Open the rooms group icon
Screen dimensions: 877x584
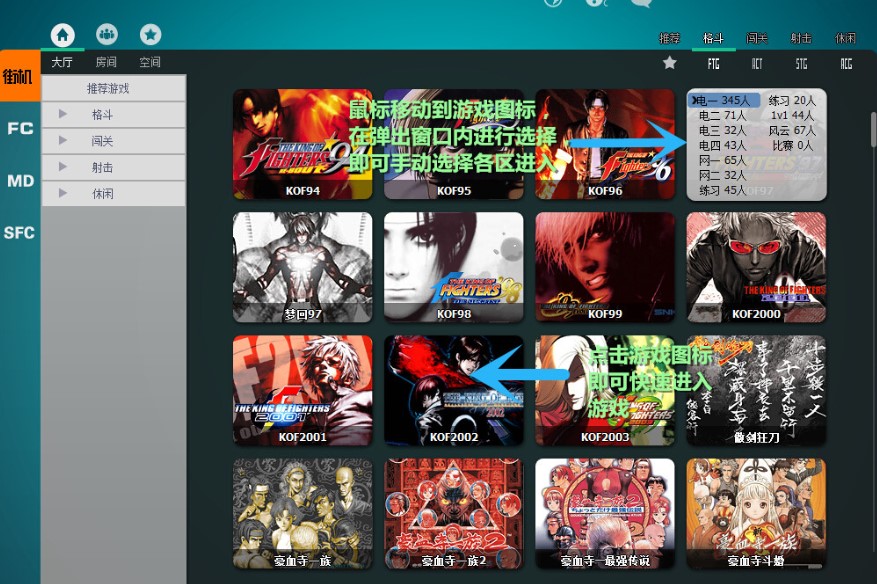pyautogui.click(x=106, y=35)
